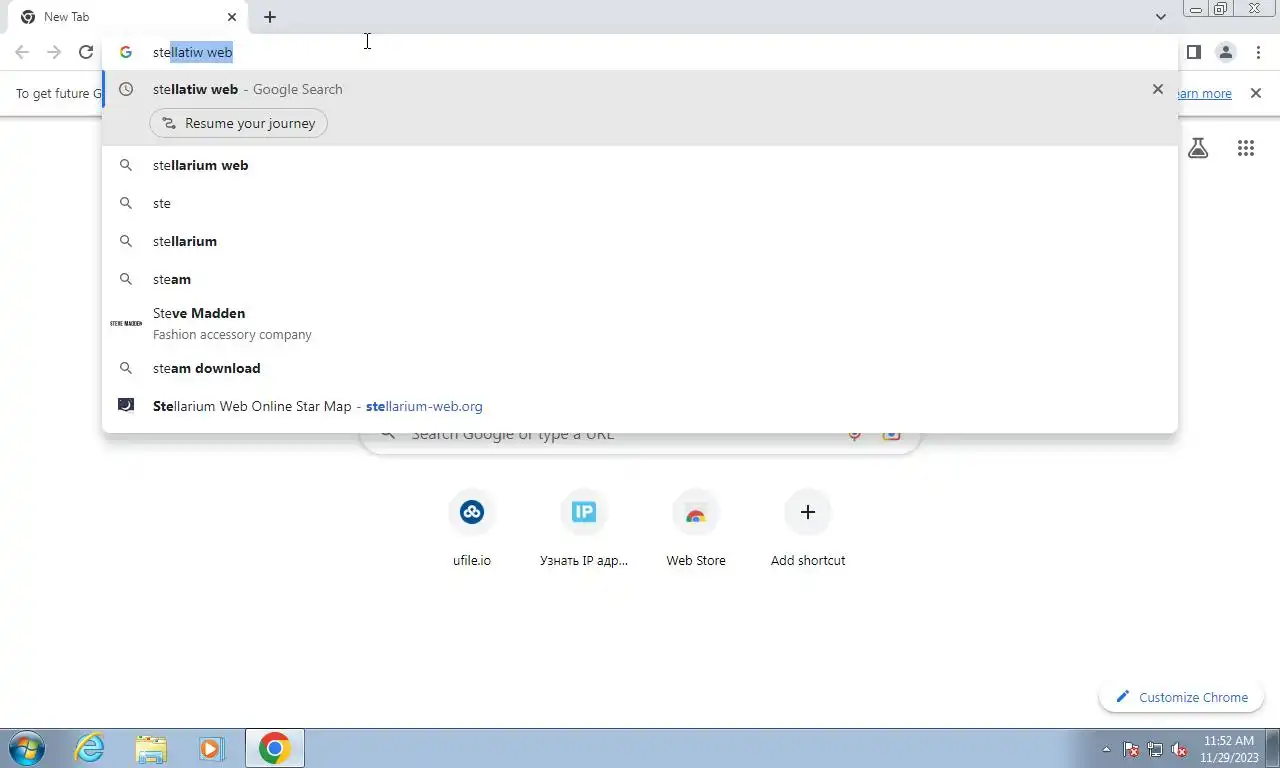Reload the page with the refresh icon

point(86,52)
